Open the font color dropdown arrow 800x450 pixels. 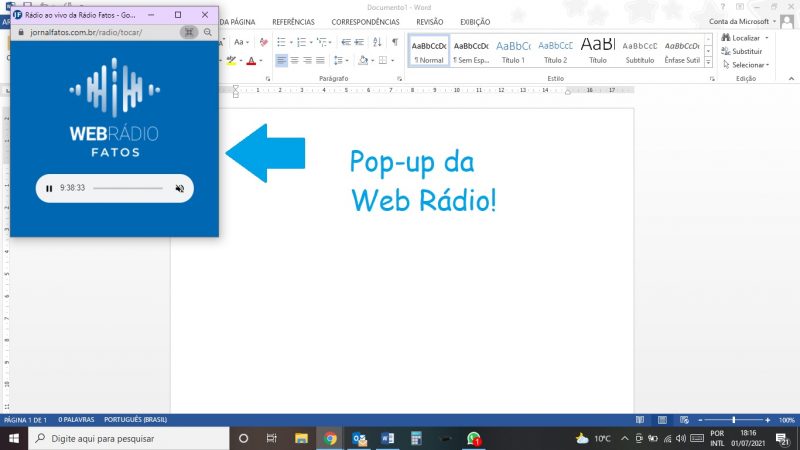tap(261, 61)
